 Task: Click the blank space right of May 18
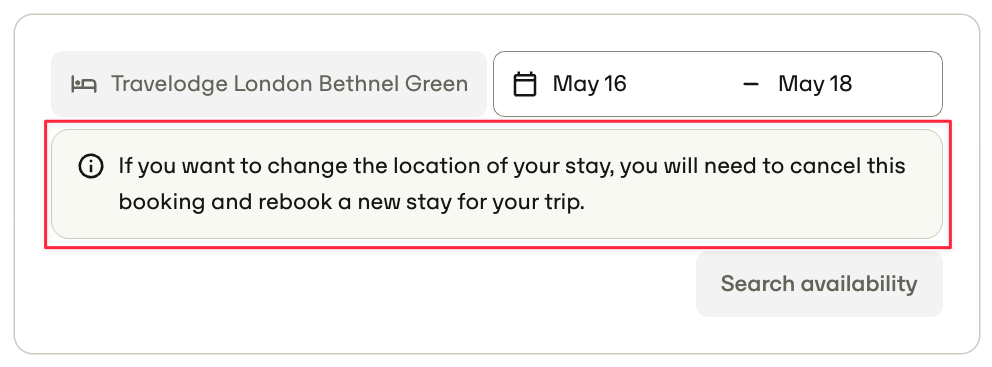point(895,84)
